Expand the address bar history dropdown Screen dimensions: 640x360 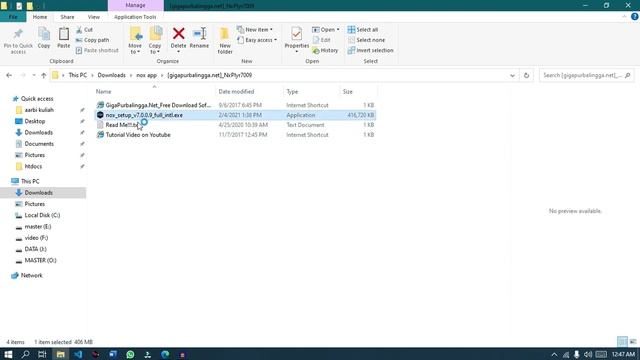pos(512,75)
